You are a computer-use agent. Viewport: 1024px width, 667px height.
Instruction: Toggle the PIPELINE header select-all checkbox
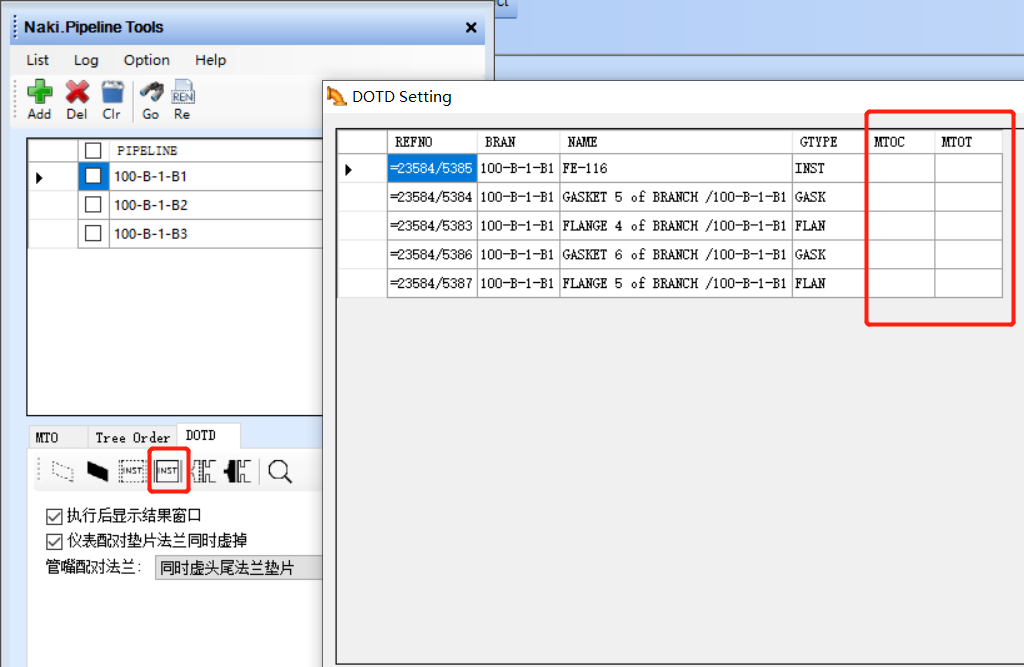(x=93, y=151)
